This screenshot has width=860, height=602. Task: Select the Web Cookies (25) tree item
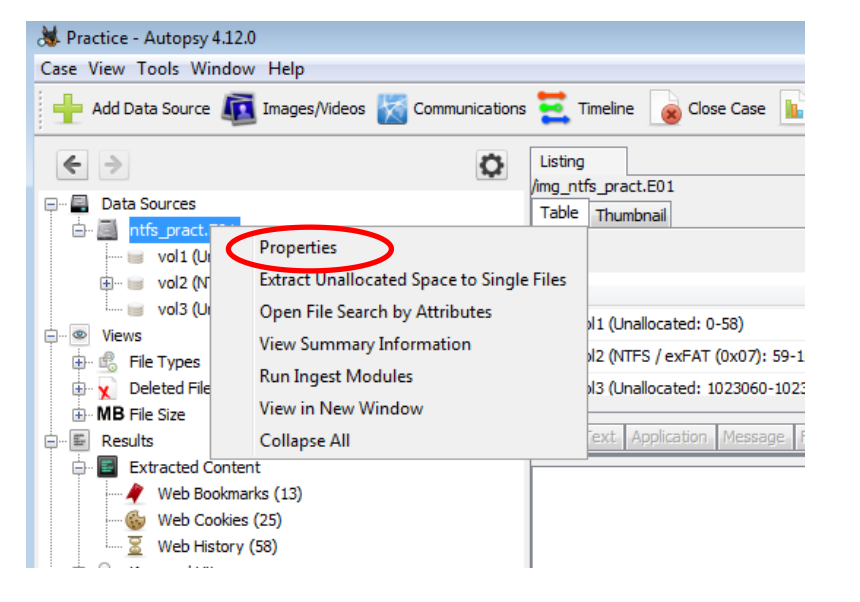(x=219, y=520)
